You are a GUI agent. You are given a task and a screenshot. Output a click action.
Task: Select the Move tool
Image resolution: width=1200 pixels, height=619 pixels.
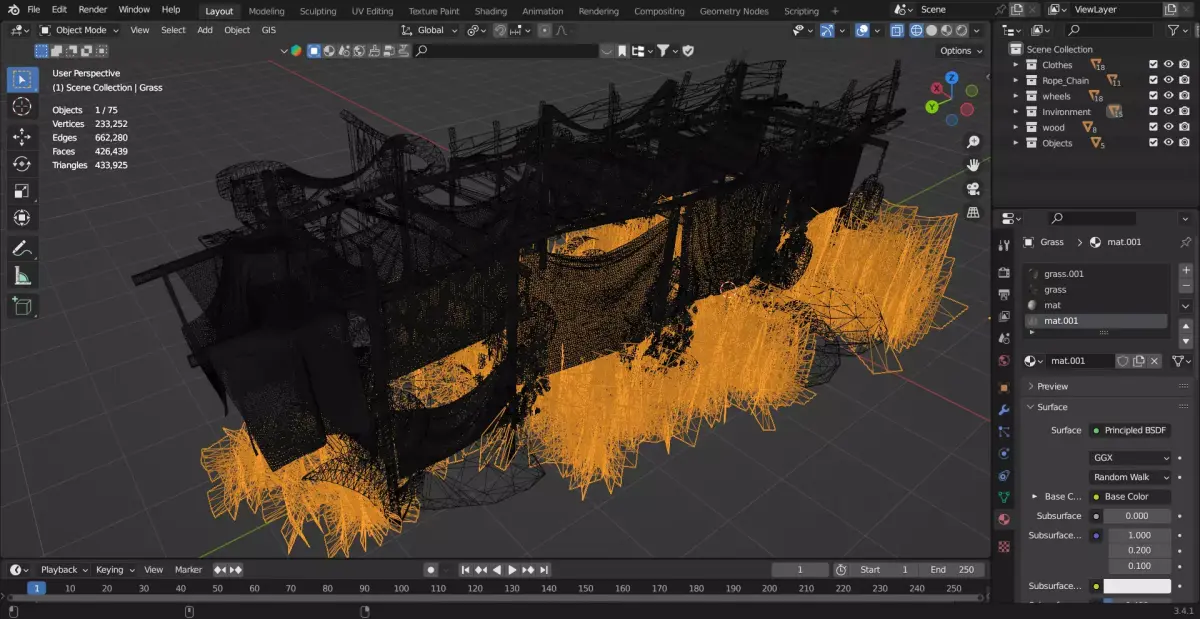pyautogui.click(x=22, y=136)
